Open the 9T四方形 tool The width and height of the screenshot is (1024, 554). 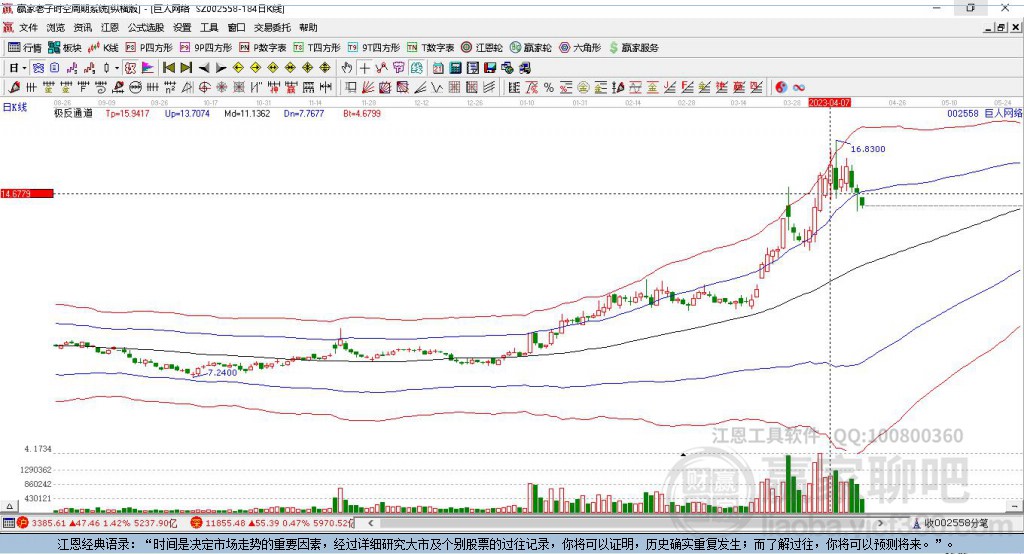tap(374, 48)
